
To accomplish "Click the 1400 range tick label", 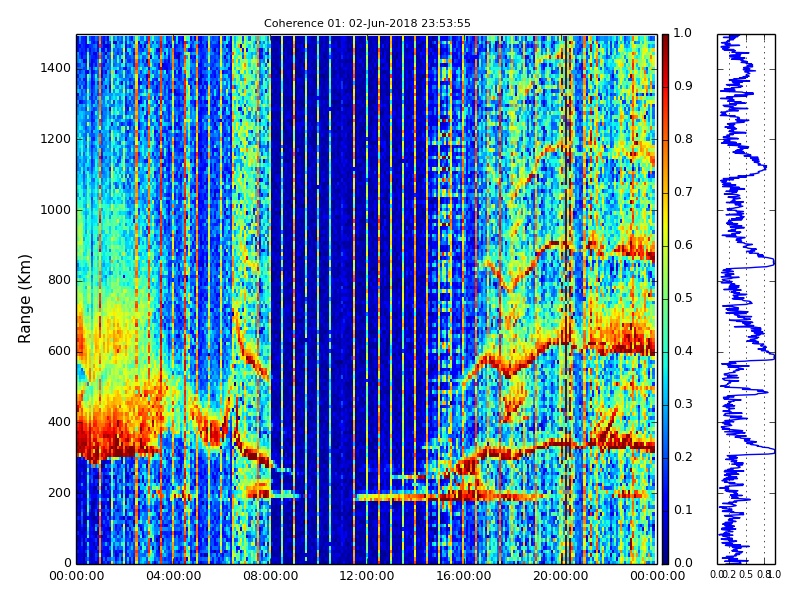I will pos(56,68).
